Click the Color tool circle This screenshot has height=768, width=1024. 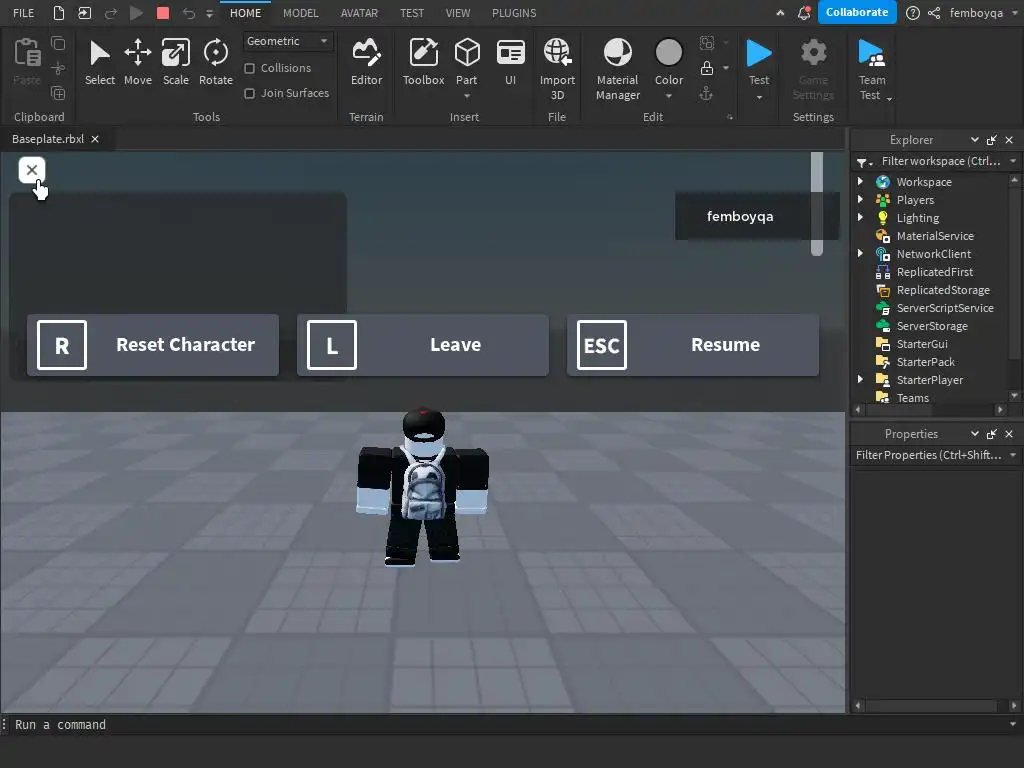669,53
